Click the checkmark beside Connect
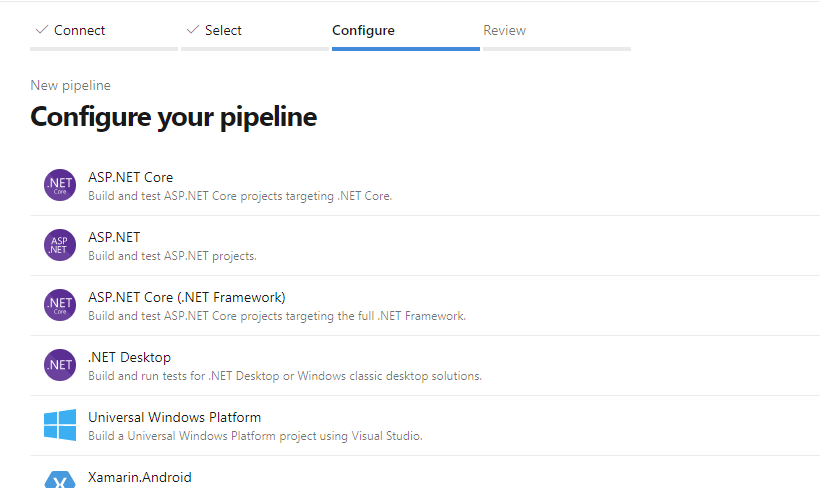 pos(42,30)
